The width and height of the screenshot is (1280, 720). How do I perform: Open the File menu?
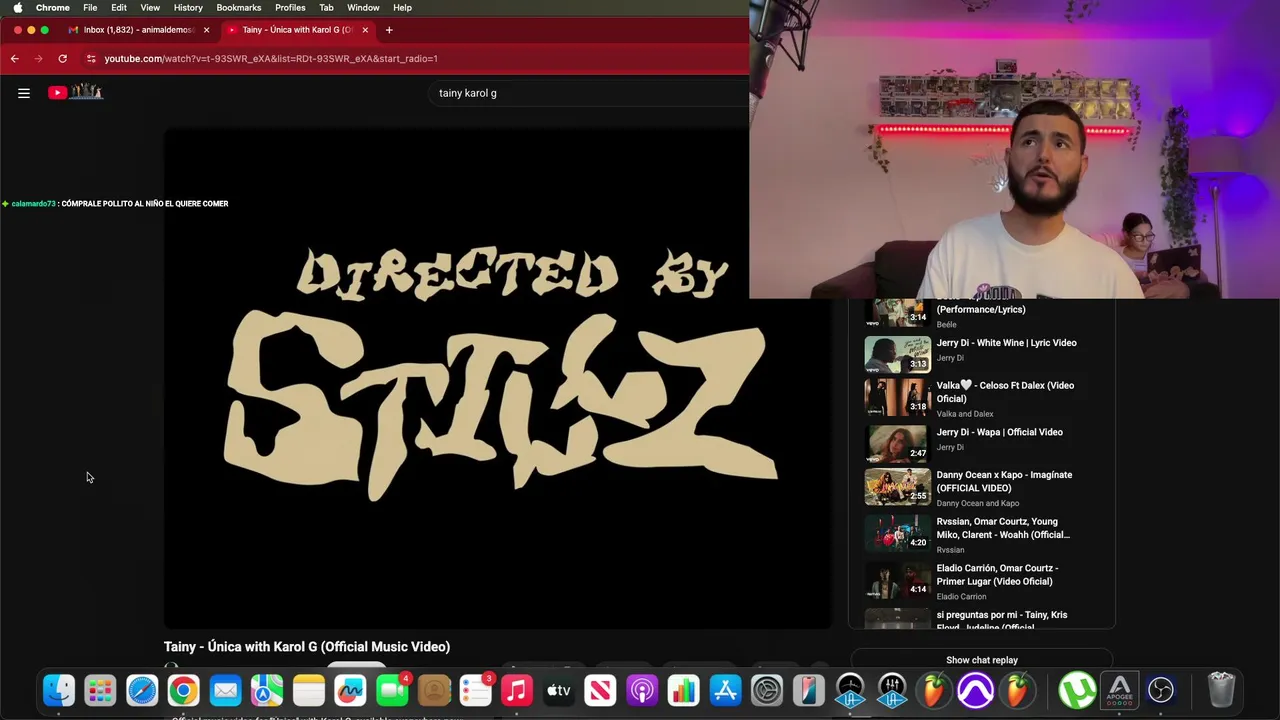tap(90, 7)
